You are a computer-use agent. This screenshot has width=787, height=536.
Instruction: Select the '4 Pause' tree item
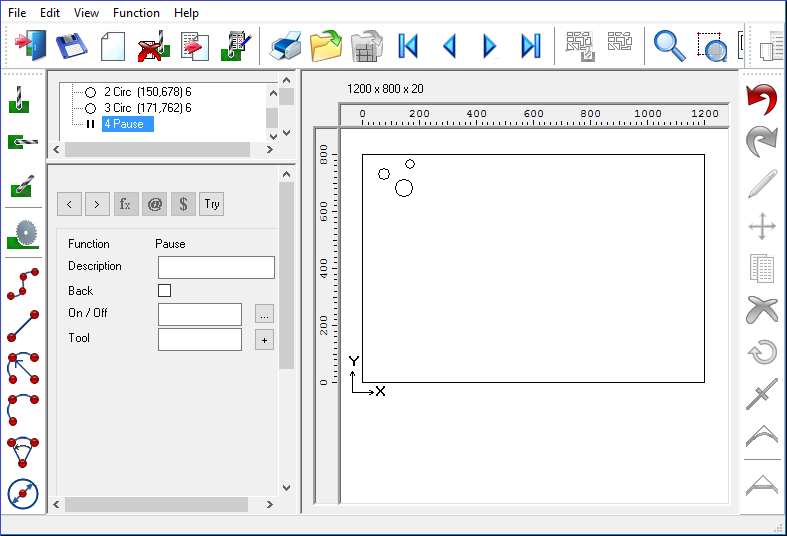(x=127, y=124)
